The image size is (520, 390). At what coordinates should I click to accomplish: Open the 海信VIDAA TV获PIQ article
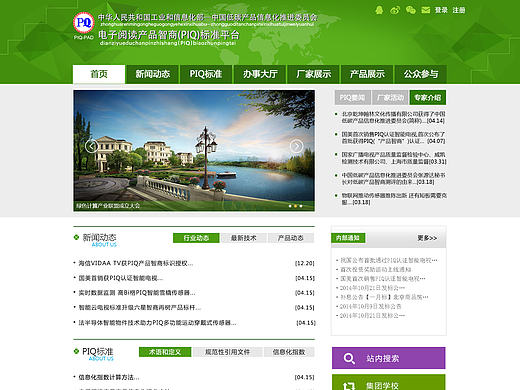click(136, 263)
